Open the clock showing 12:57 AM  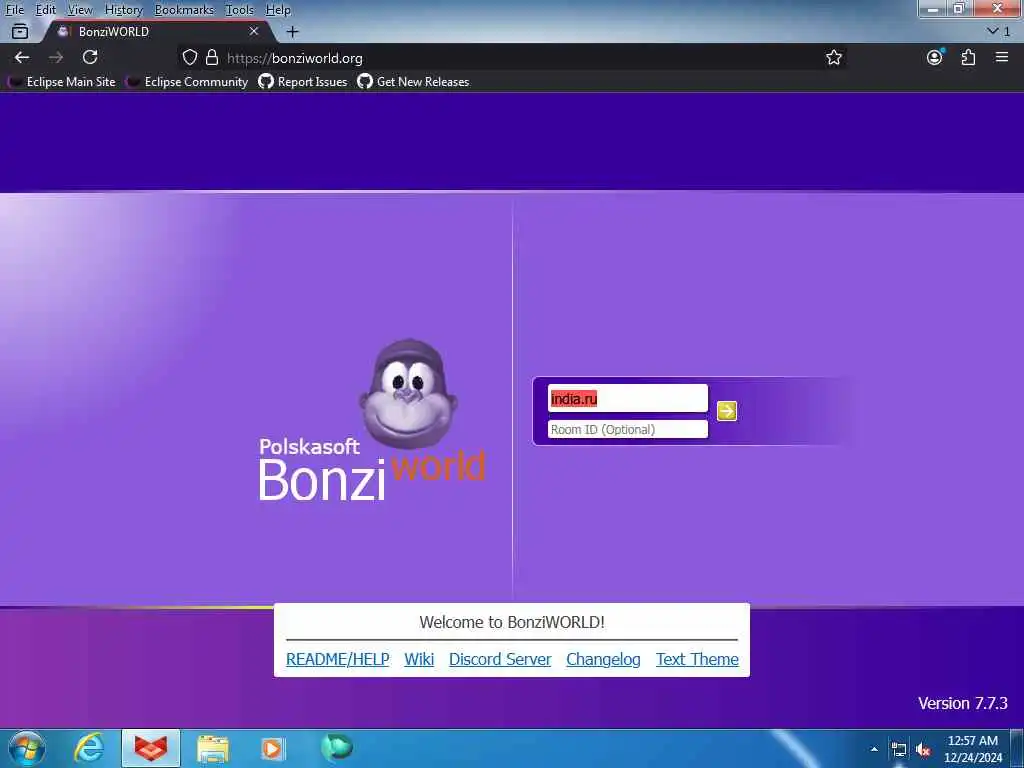(972, 749)
